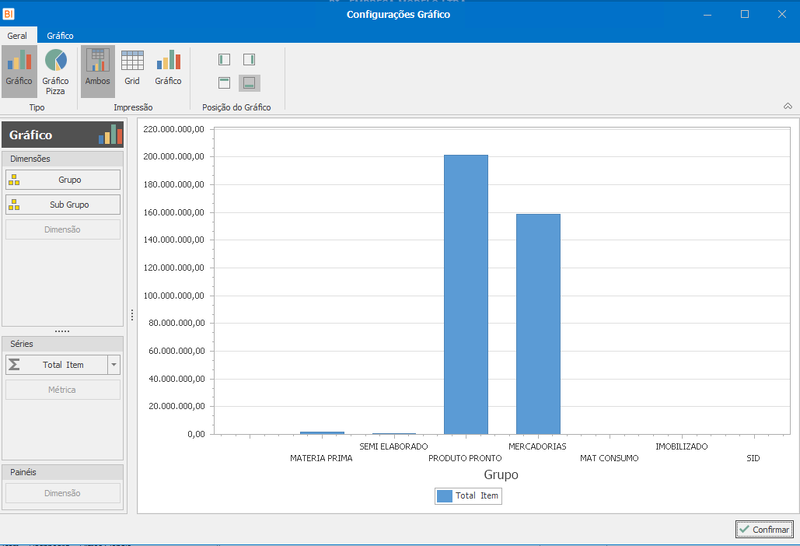Select the Gráfico bar chart type
Screen dimensions: 800x546
pos(19,71)
